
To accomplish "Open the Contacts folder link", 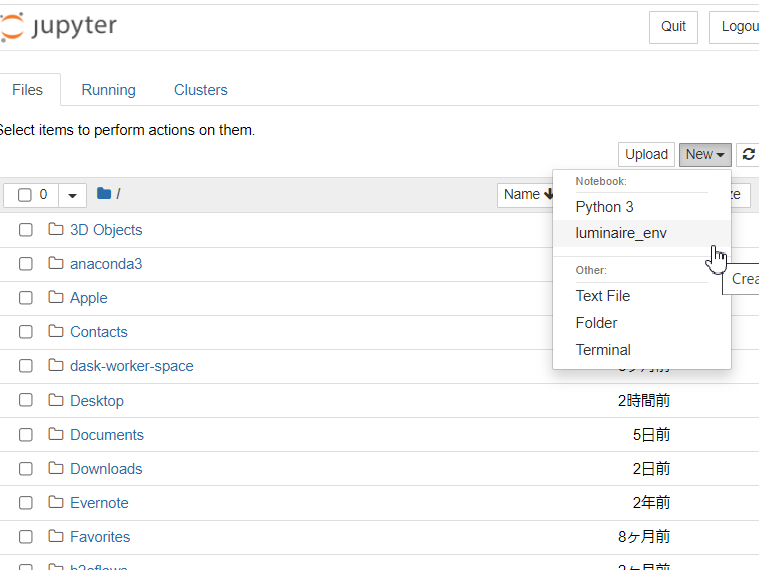I will coord(98,332).
